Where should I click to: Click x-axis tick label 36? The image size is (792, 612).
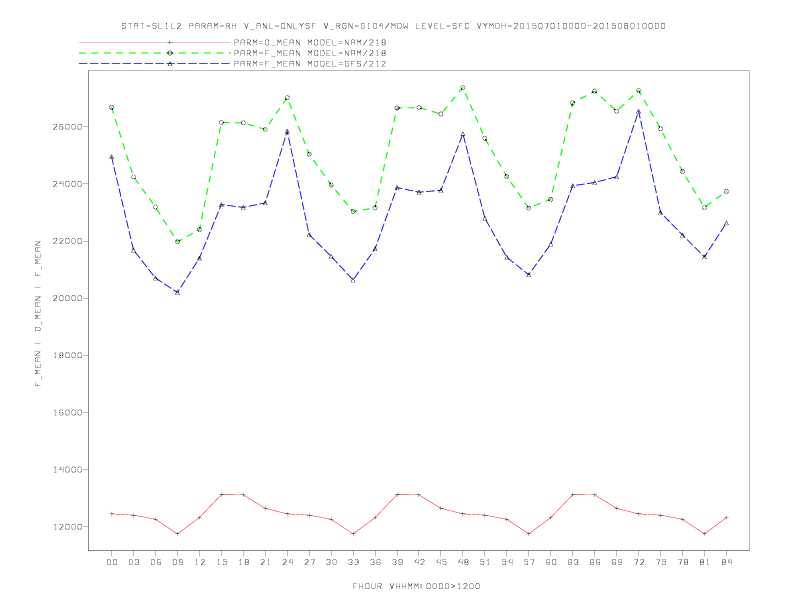click(x=375, y=562)
